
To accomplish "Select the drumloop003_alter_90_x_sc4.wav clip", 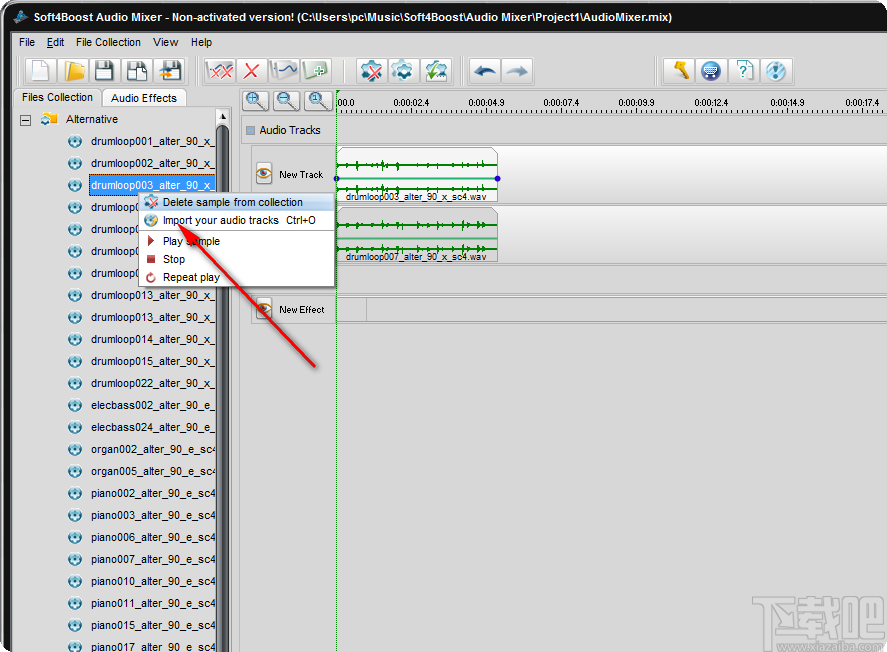I will point(417,174).
